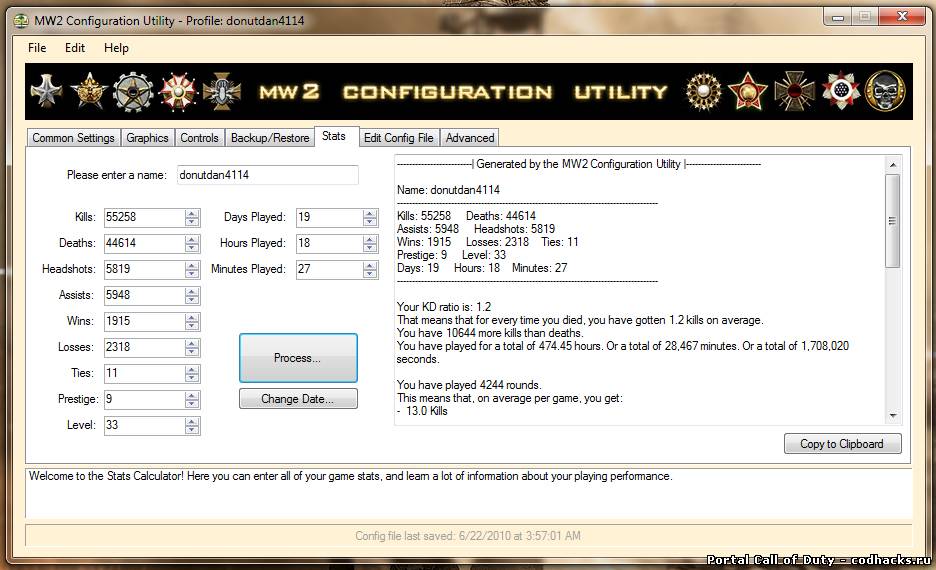Click the Copy to Clipboard button

(x=842, y=444)
